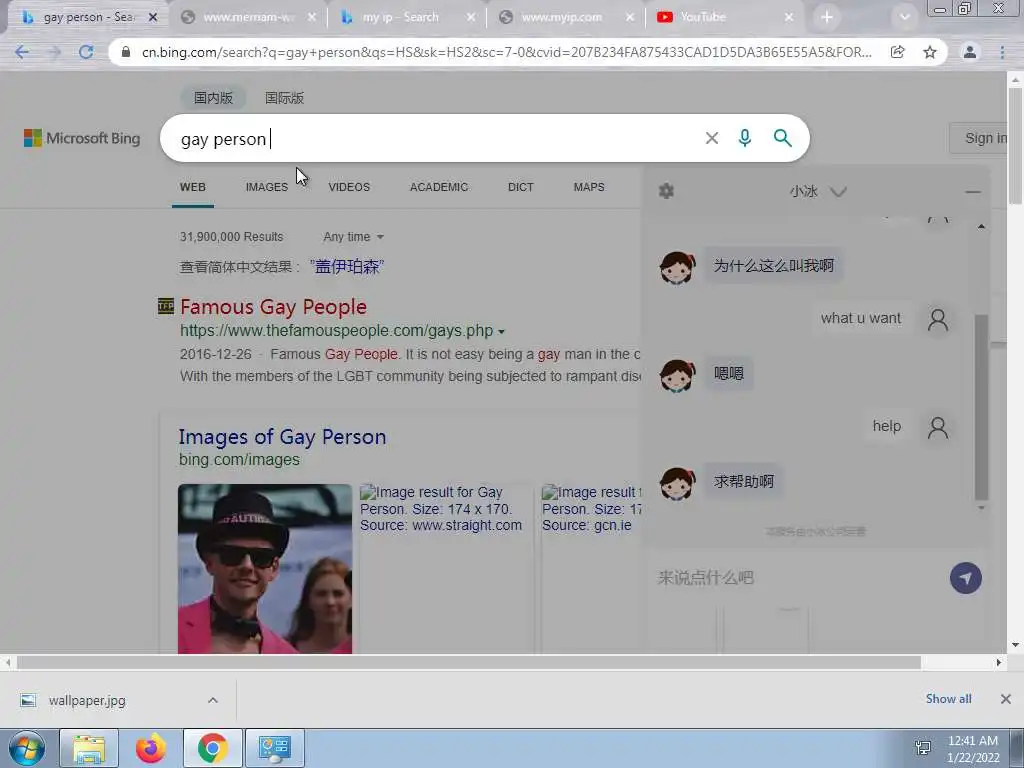Click the chat message 'what u want'
1024x768 pixels.
861,318
